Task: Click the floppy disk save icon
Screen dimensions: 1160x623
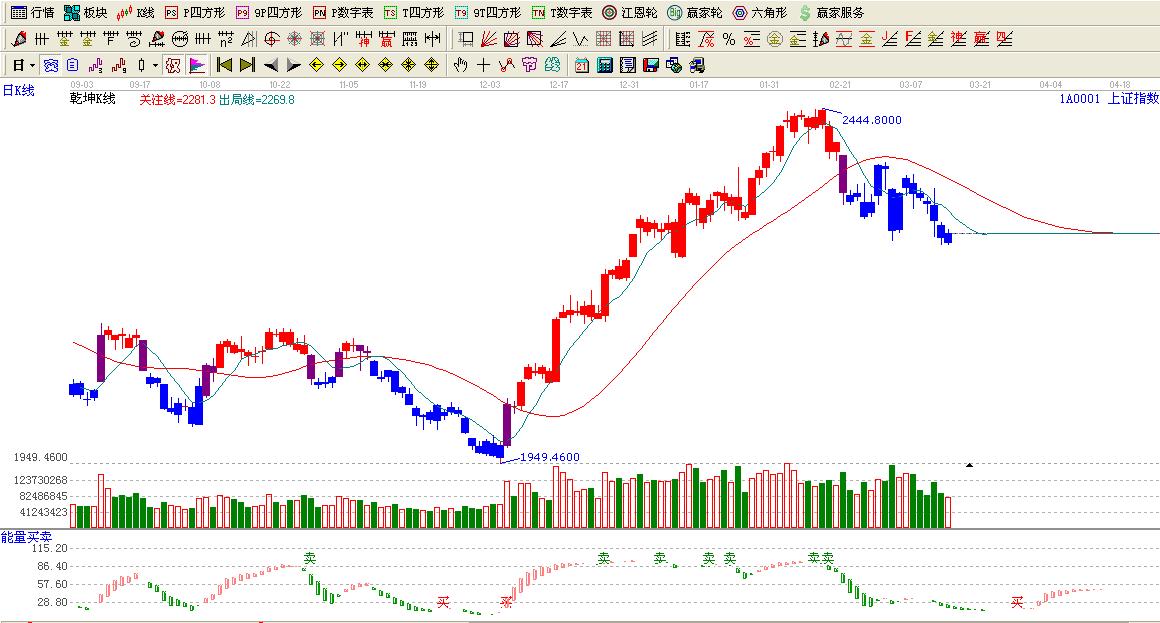Action: pos(650,65)
